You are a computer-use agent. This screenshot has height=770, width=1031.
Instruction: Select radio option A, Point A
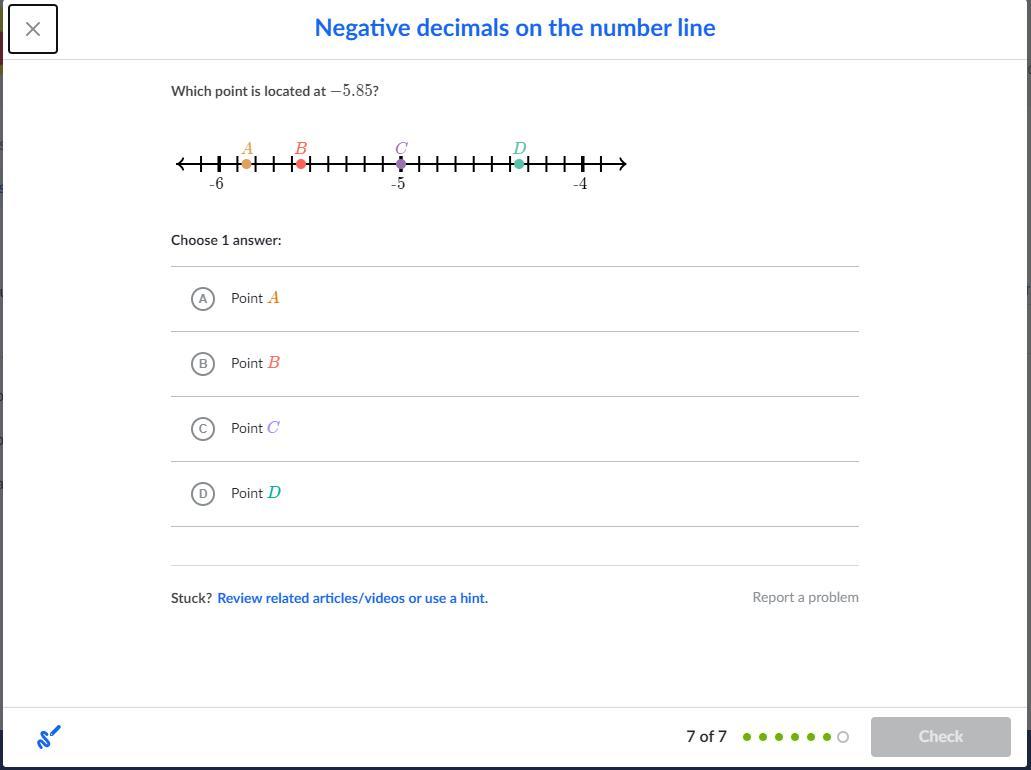click(x=203, y=299)
